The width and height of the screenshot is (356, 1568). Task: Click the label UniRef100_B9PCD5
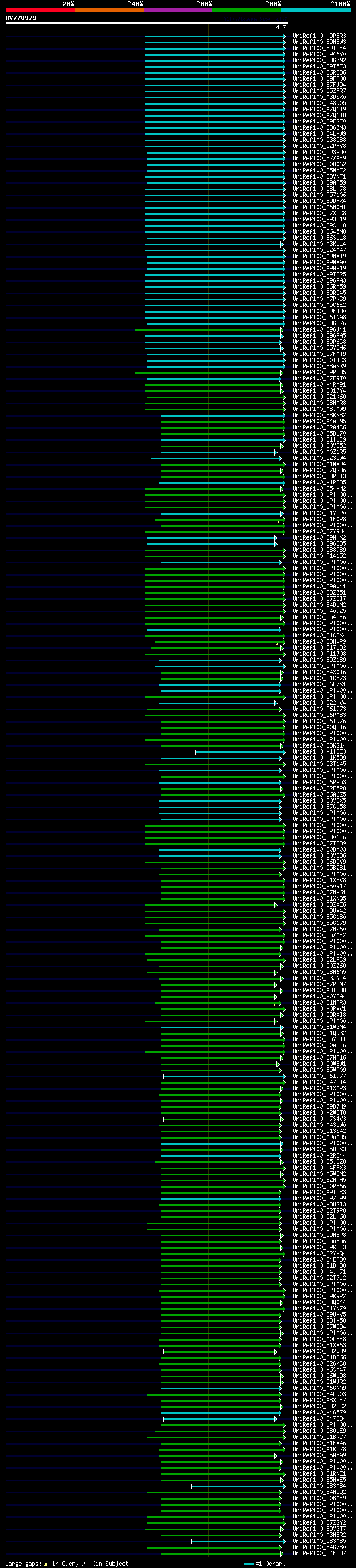(x=319, y=373)
